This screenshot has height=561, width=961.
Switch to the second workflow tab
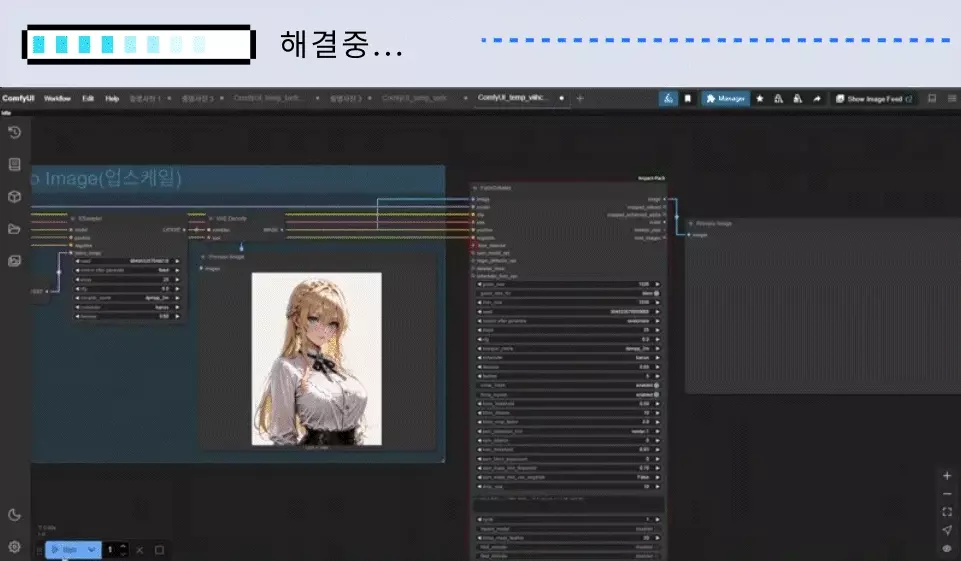(x=197, y=98)
